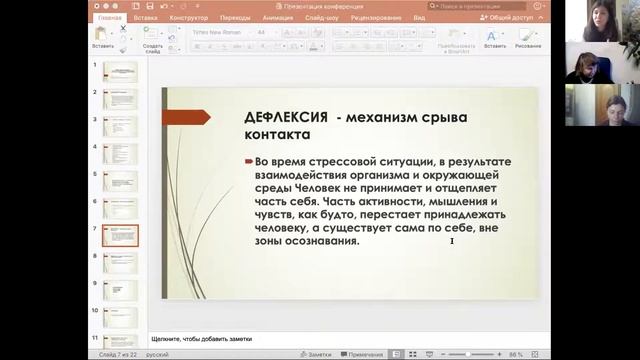Open font color dropdown arrow
640x360 pixels.
(x=322, y=46)
